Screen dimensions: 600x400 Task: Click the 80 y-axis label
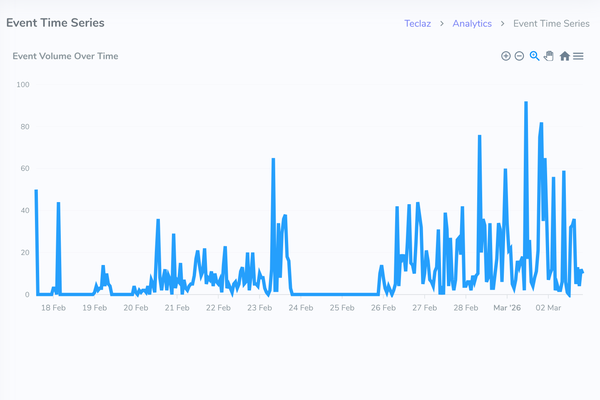point(25,127)
